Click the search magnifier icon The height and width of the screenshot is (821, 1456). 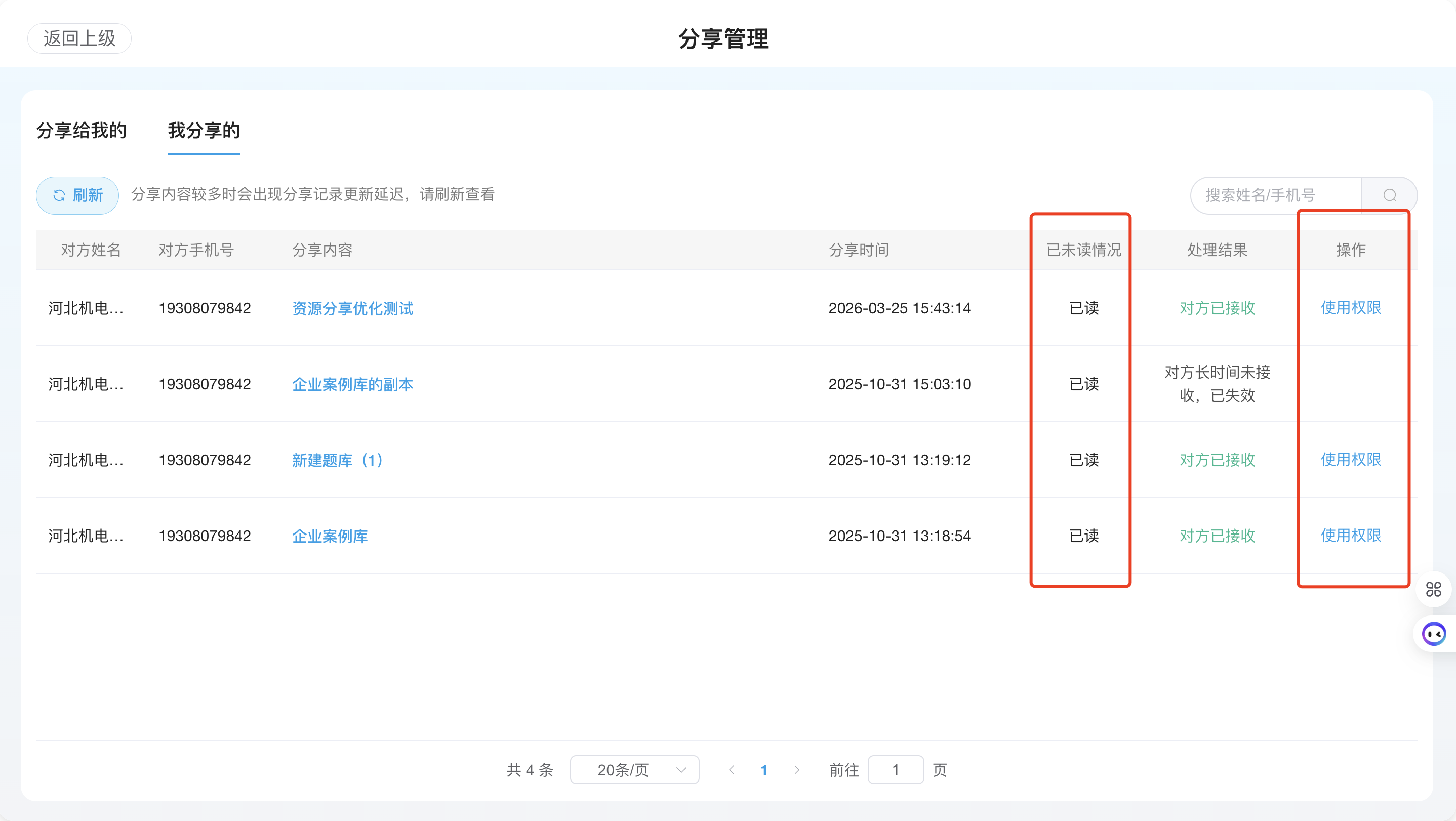(x=1390, y=195)
